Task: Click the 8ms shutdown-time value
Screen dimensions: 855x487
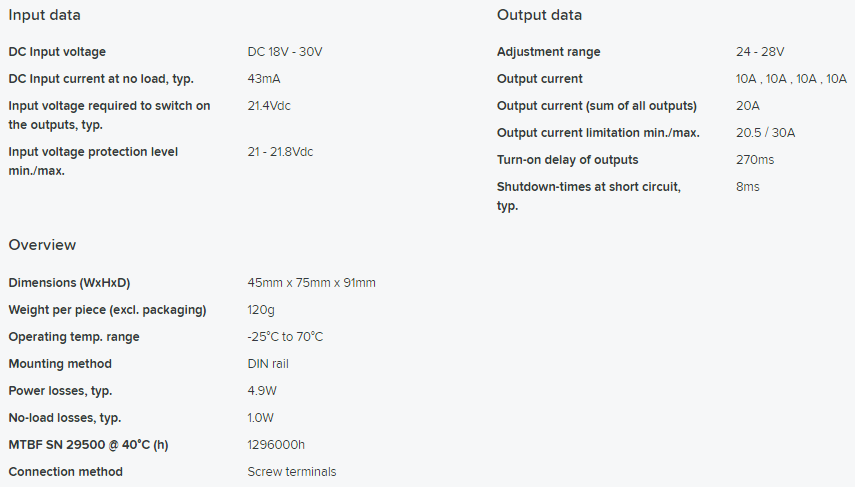Action: click(x=748, y=187)
